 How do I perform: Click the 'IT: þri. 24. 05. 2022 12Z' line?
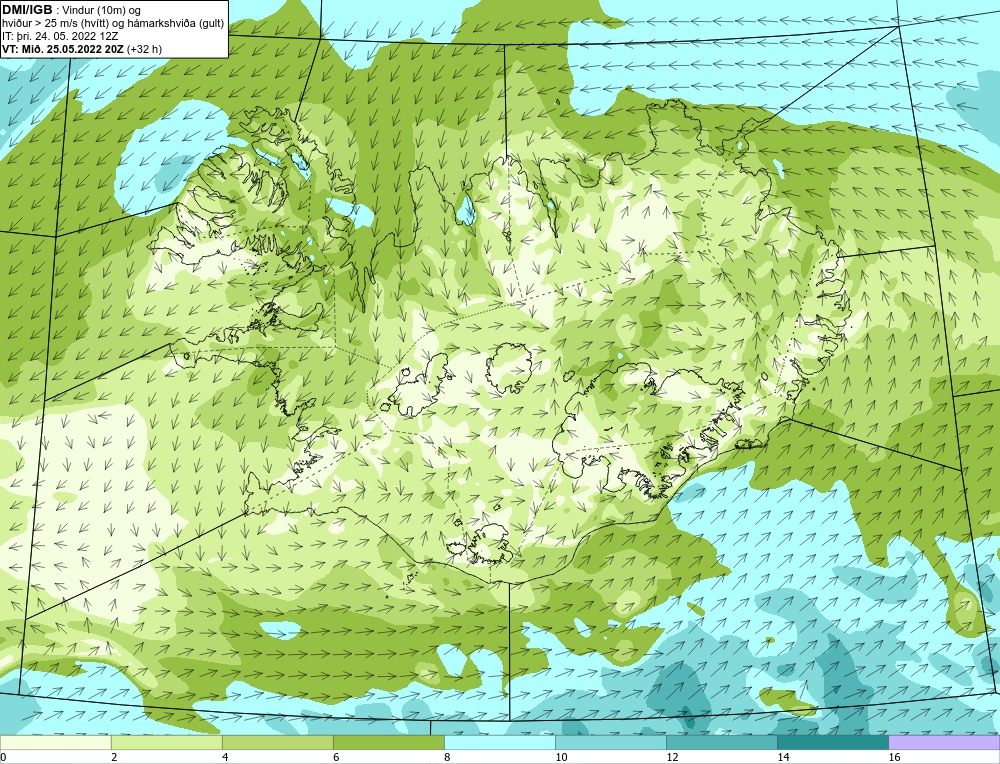pos(60,36)
